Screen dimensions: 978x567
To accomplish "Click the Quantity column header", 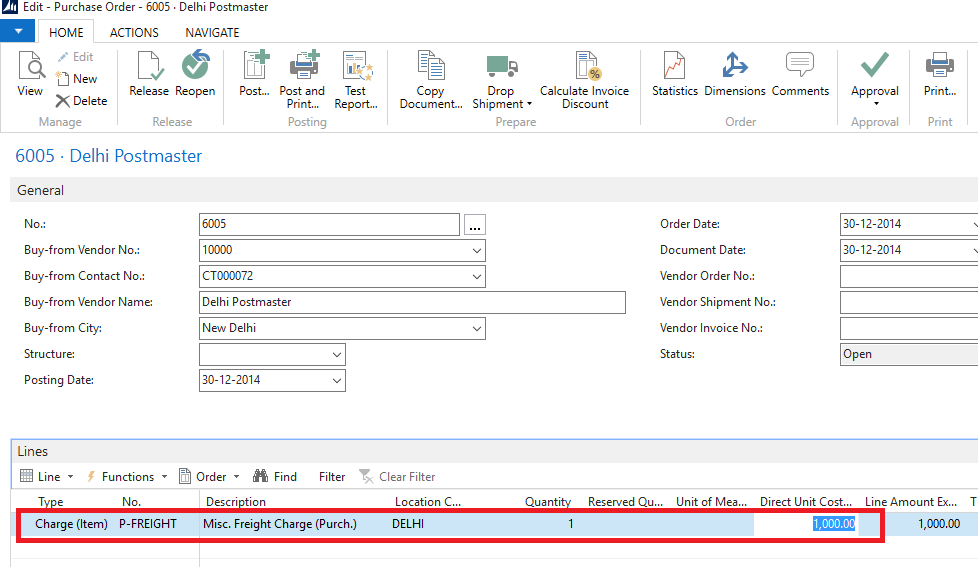I will click(548, 502).
